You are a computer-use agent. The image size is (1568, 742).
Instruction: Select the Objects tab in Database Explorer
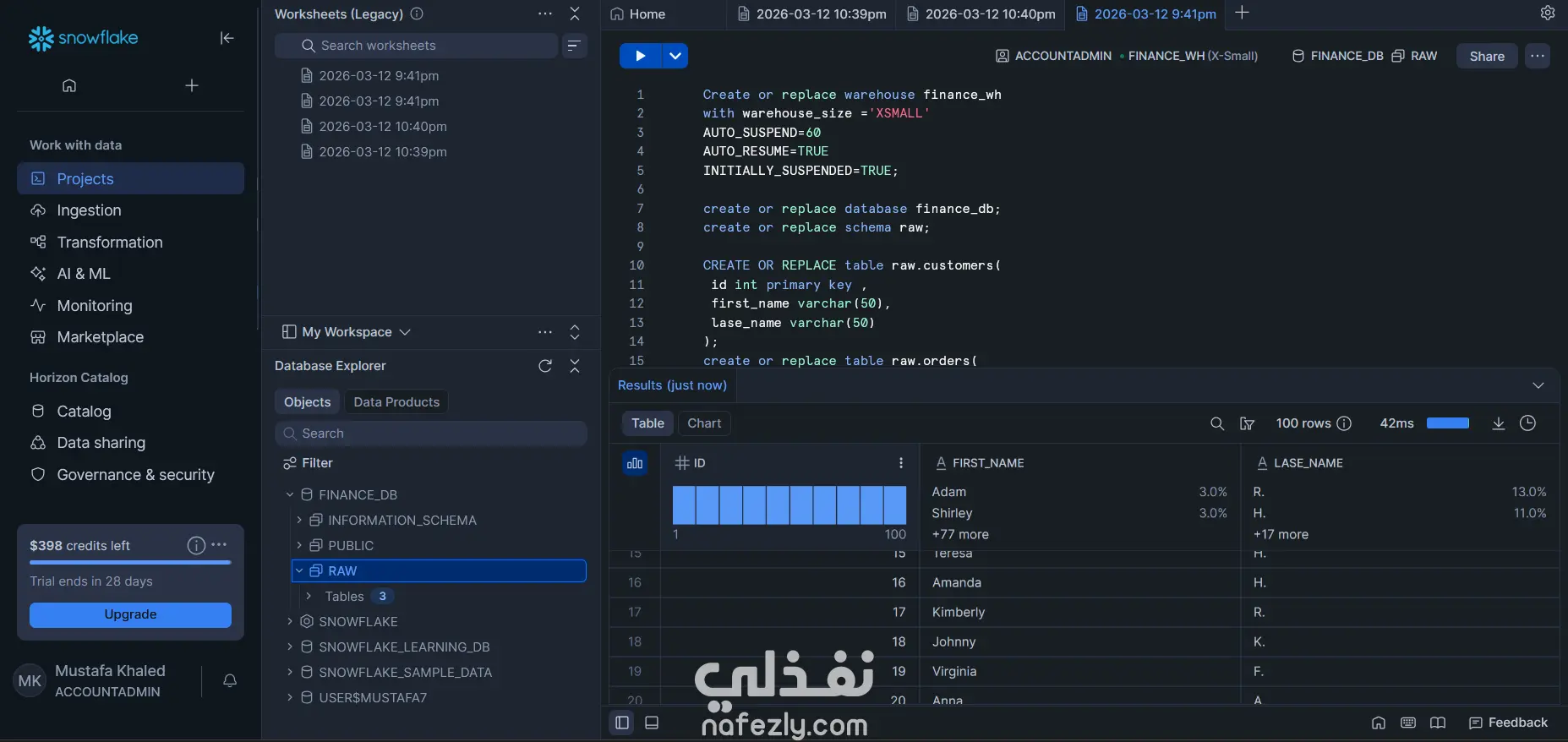(307, 402)
